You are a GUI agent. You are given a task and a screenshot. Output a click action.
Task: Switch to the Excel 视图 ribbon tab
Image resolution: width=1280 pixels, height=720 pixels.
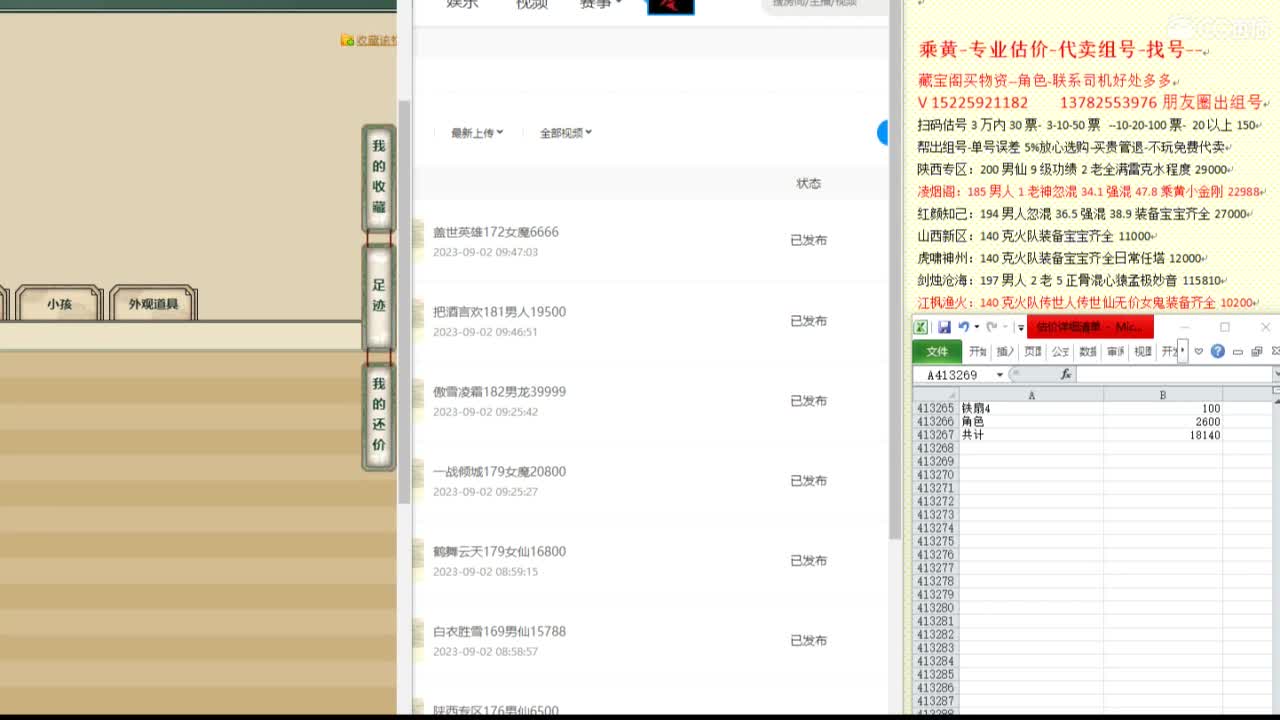(1142, 352)
